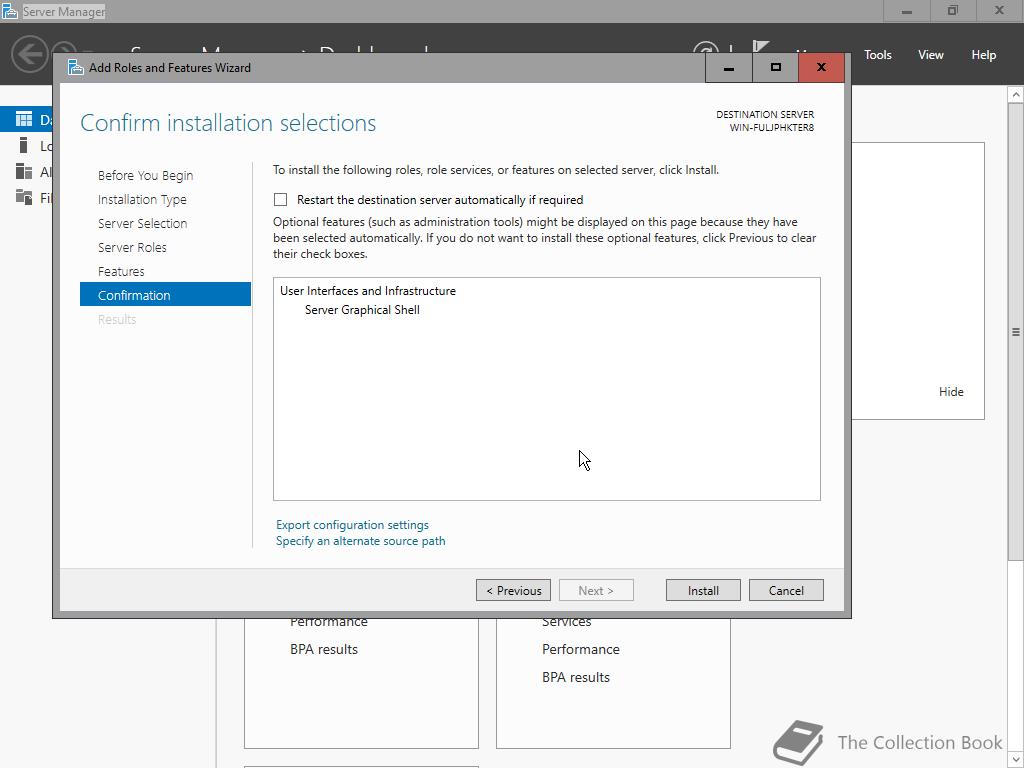
Task: Click the Add Roles and Features Wizard title icon
Action: click(76, 67)
